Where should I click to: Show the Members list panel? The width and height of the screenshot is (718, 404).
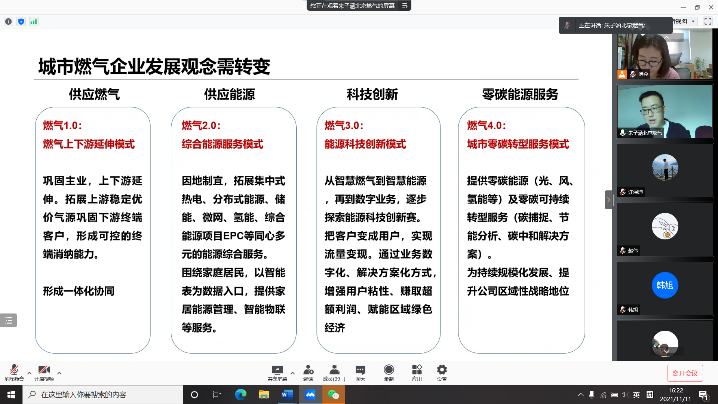pyautogui.click(x=332, y=370)
